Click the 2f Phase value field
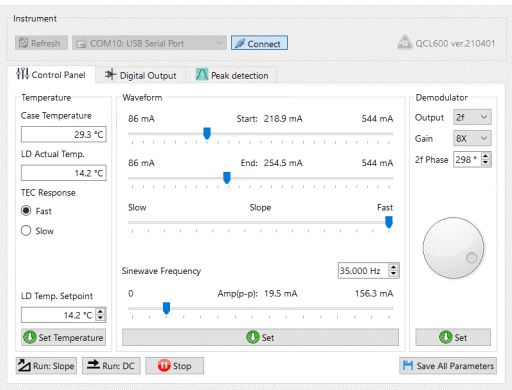512x390 pixels. click(467, 159)
